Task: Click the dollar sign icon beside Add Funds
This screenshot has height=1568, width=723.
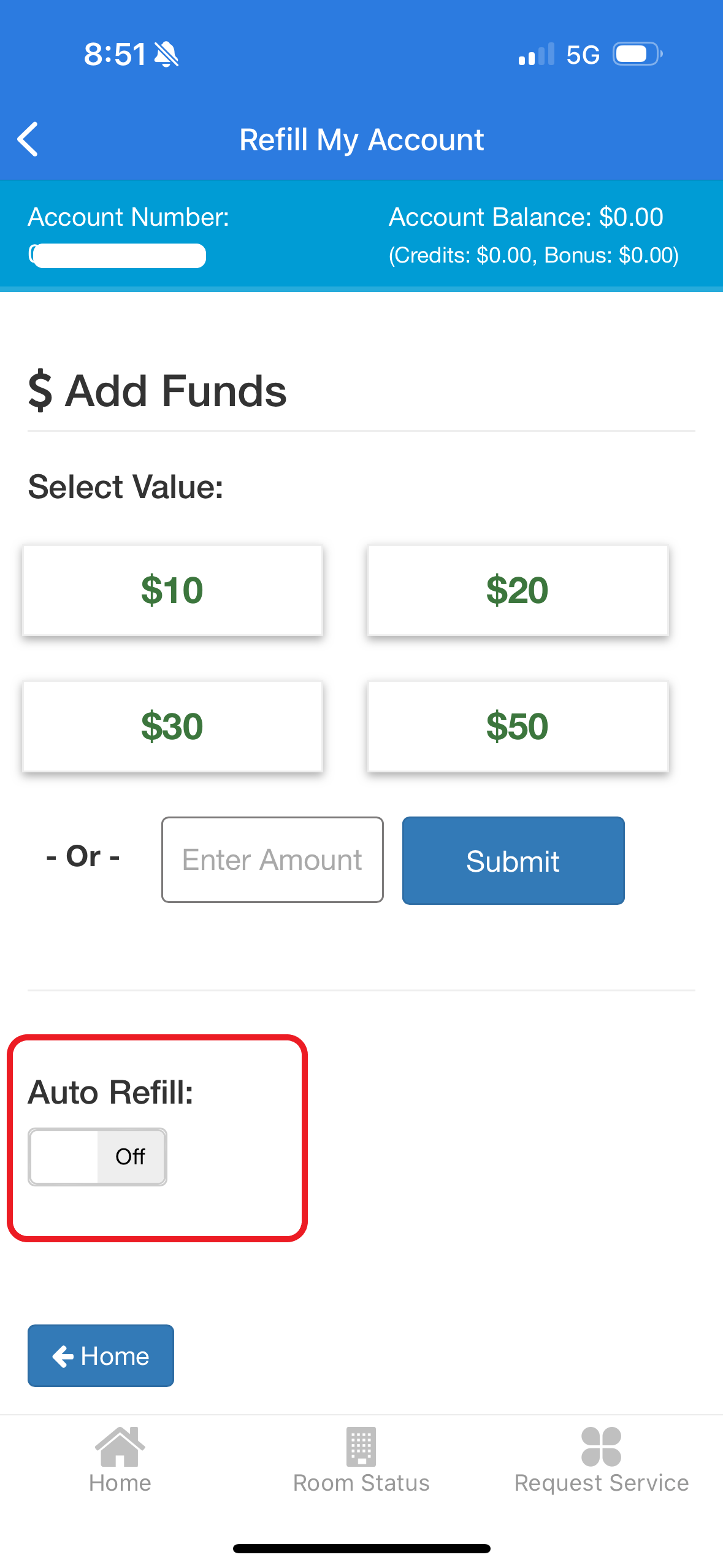Action: (x=41, y=391)
